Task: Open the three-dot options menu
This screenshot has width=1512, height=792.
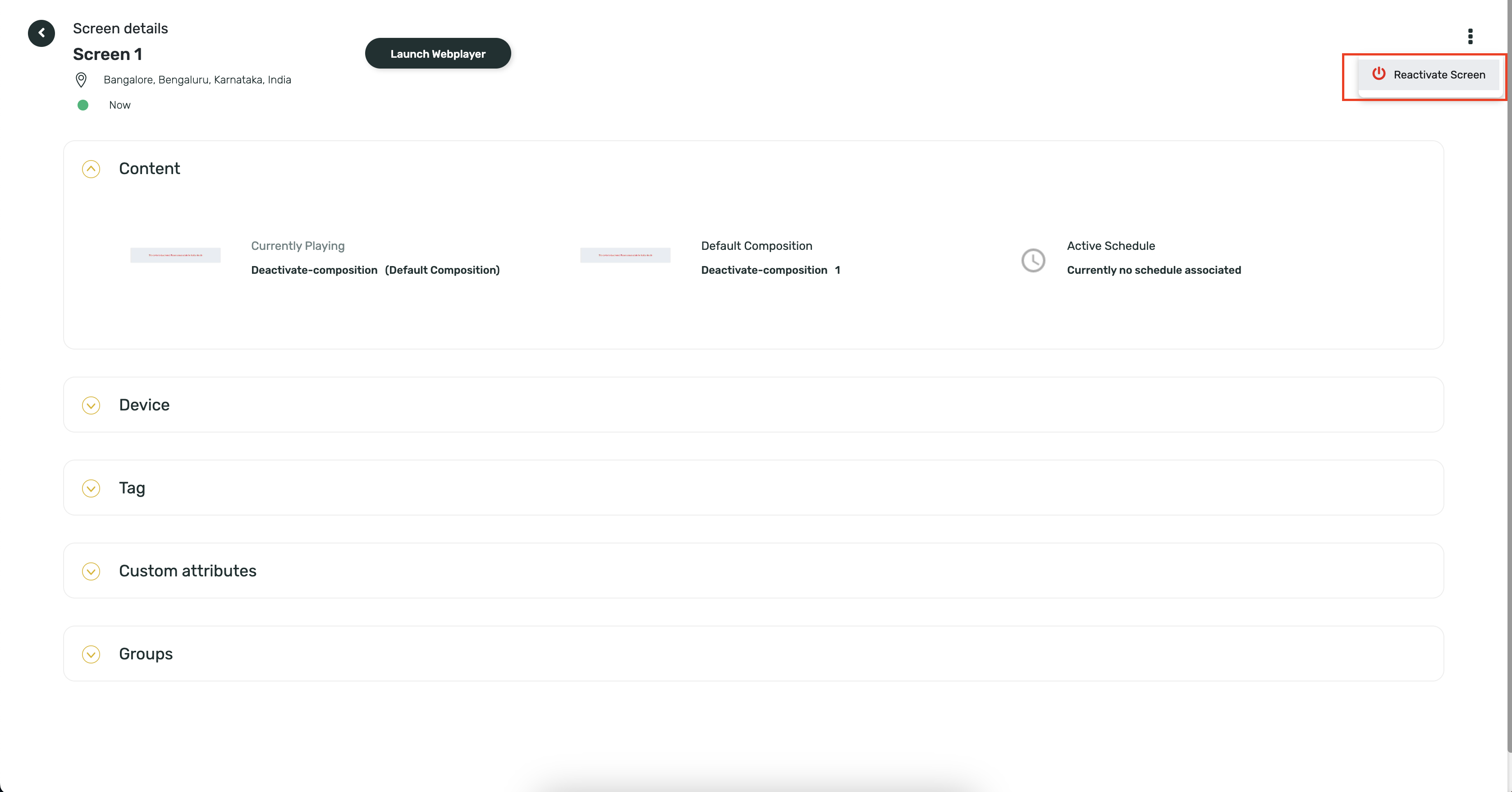Action: 1470,37
